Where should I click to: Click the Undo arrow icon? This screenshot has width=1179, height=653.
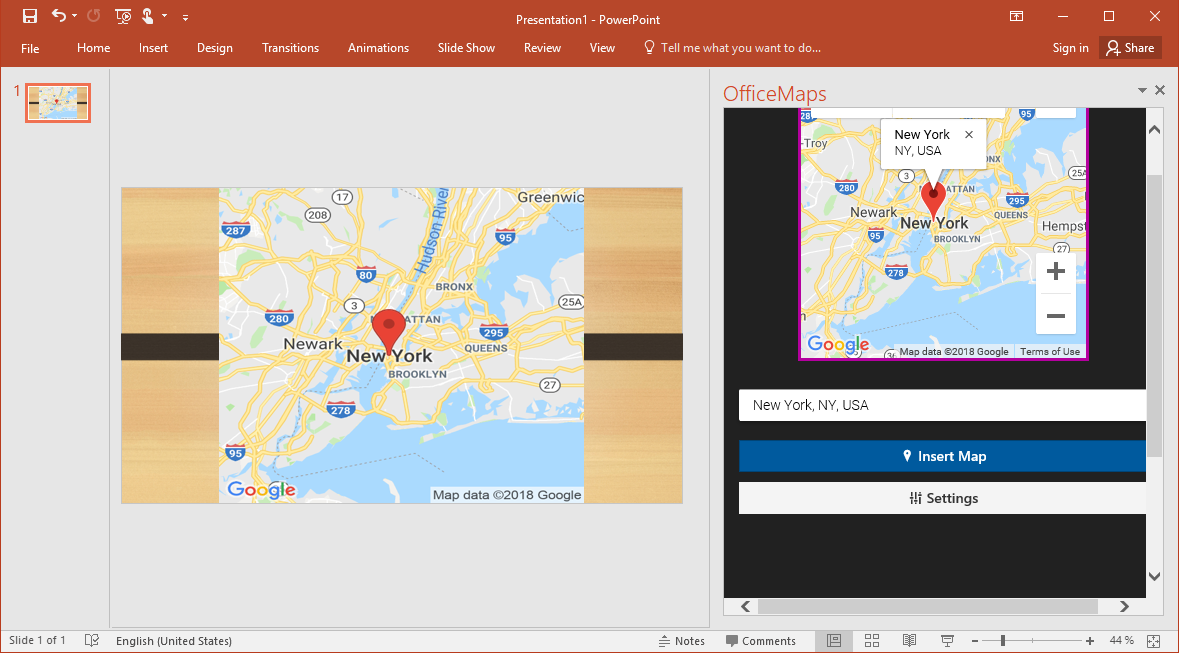click(59, 16)
